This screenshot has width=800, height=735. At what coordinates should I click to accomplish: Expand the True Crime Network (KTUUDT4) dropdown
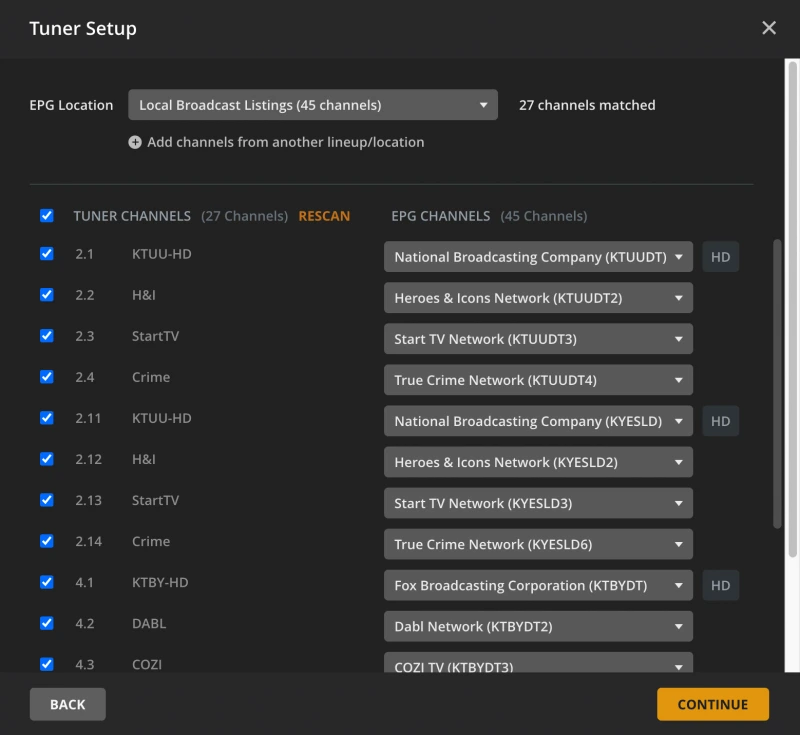[x=538, y=380]
